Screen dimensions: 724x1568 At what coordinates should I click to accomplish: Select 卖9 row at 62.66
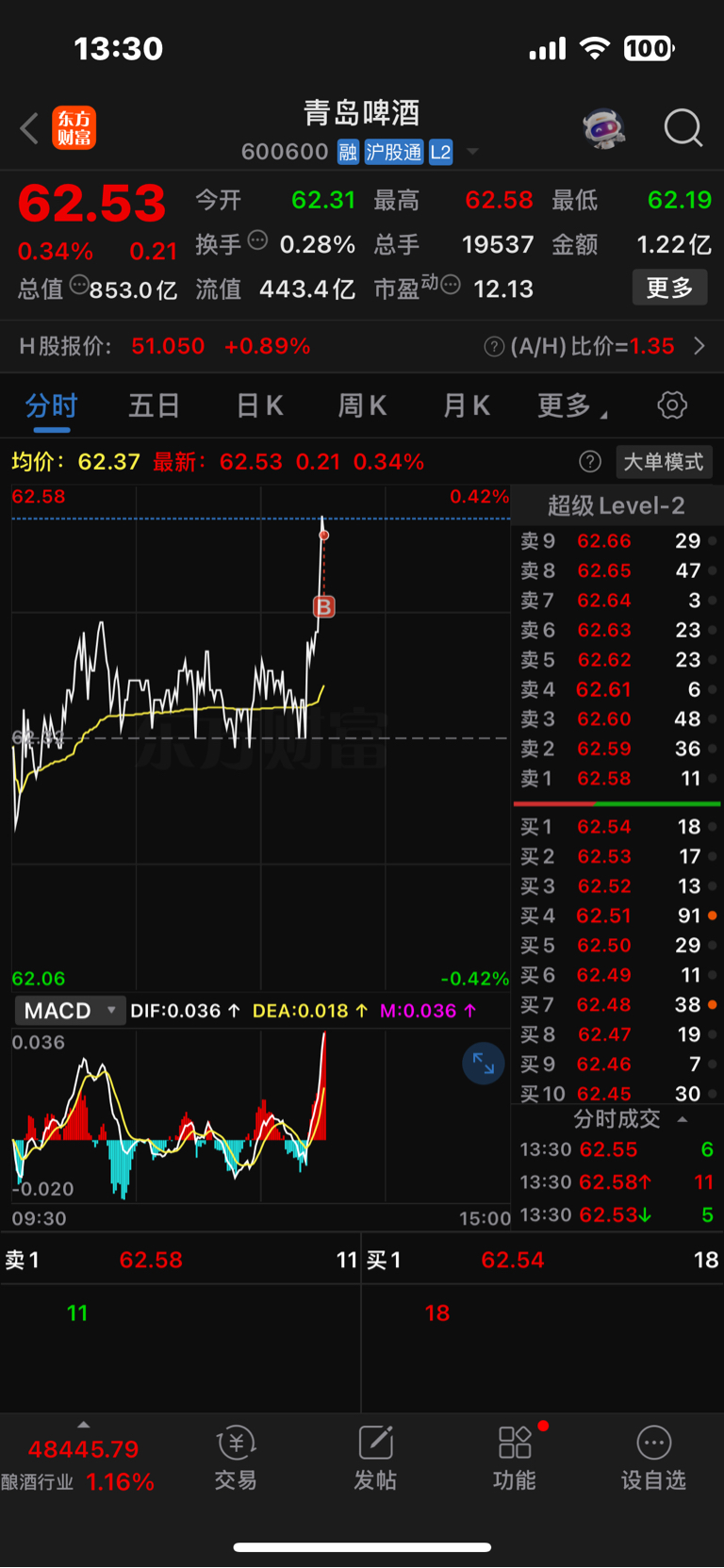[x=618, y=541]
